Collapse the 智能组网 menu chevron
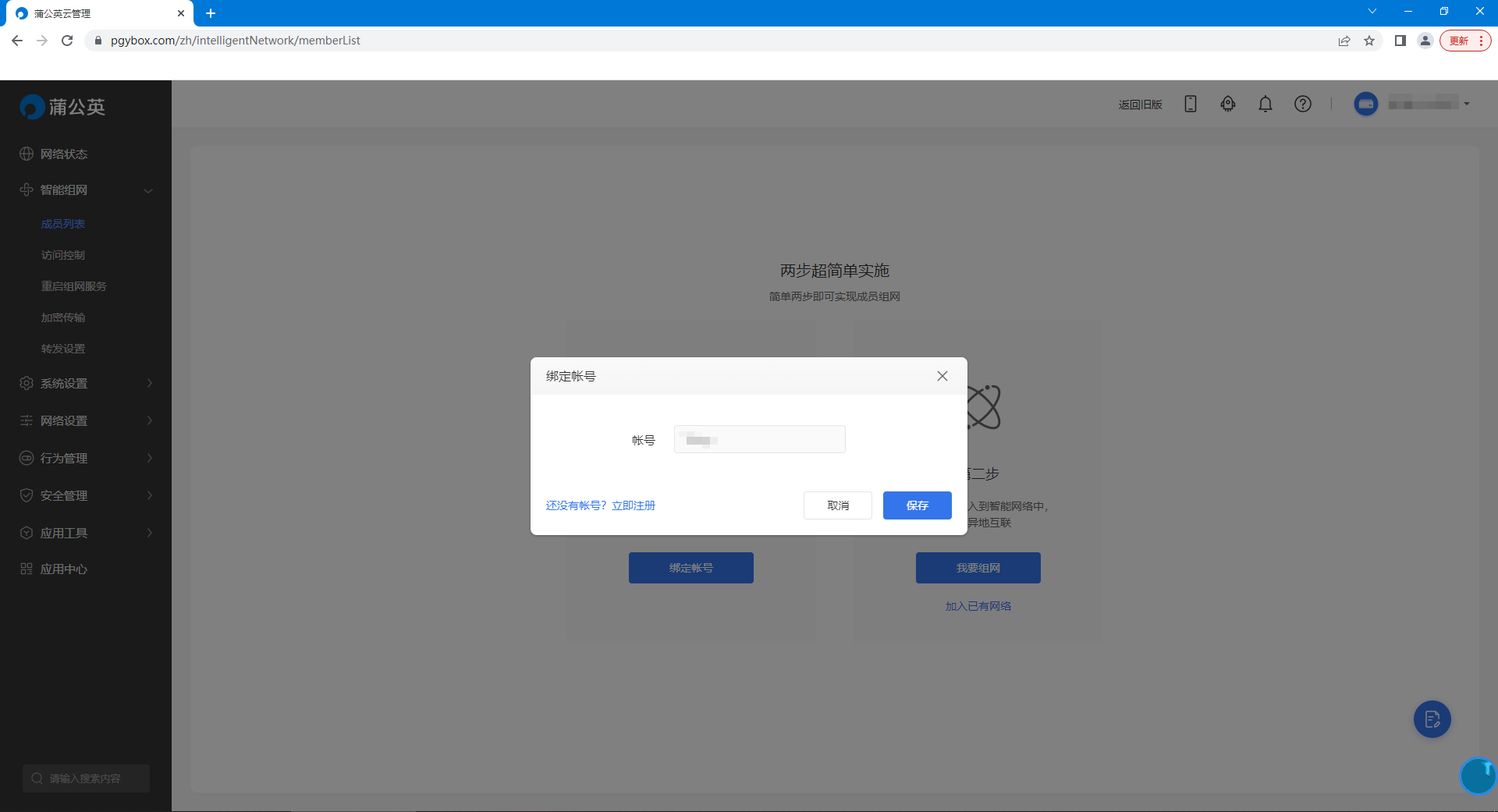 (x=149, y=190)
